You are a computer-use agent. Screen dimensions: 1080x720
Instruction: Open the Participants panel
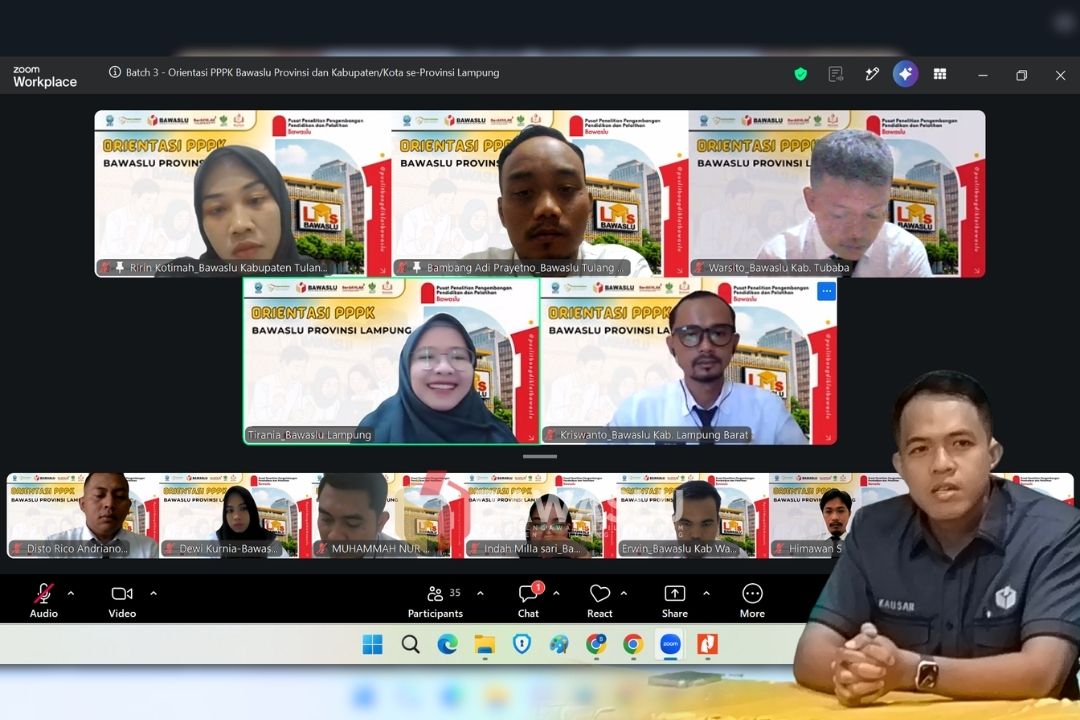435,601
